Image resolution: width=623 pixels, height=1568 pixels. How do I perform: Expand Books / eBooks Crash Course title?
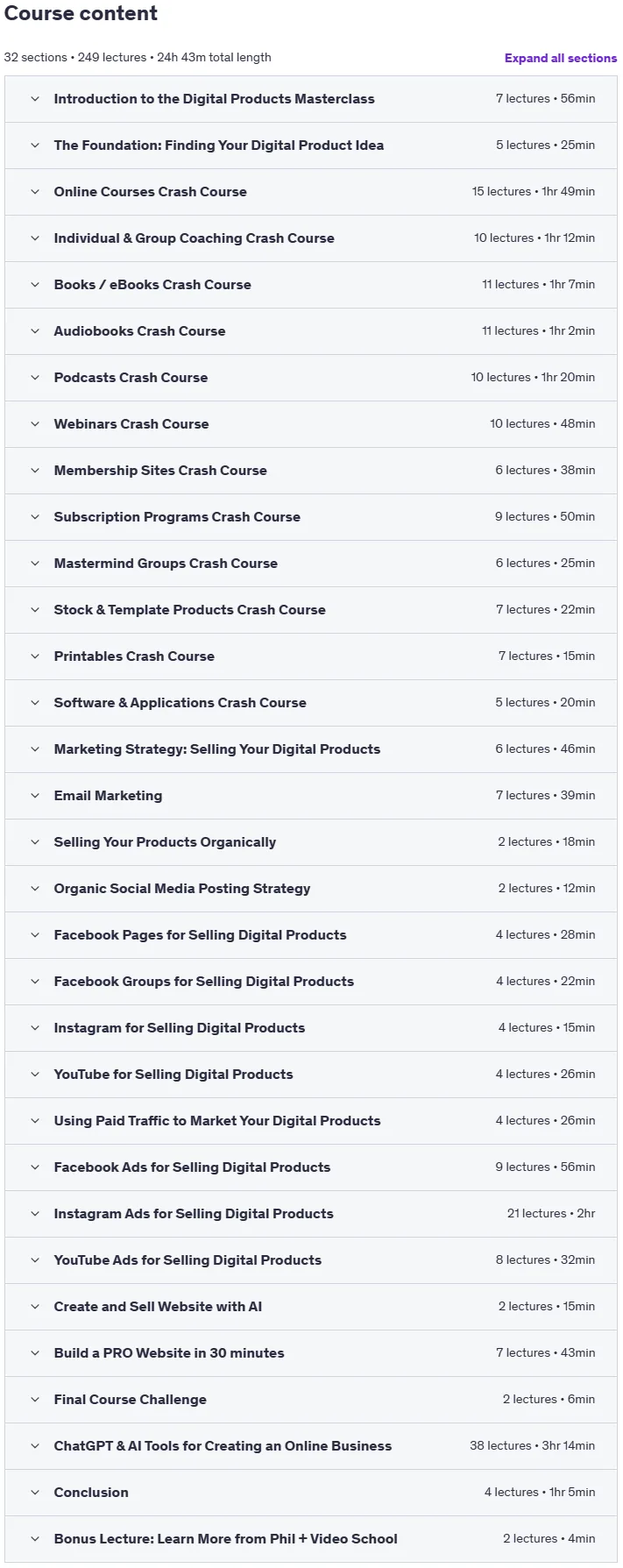(152, 285)
